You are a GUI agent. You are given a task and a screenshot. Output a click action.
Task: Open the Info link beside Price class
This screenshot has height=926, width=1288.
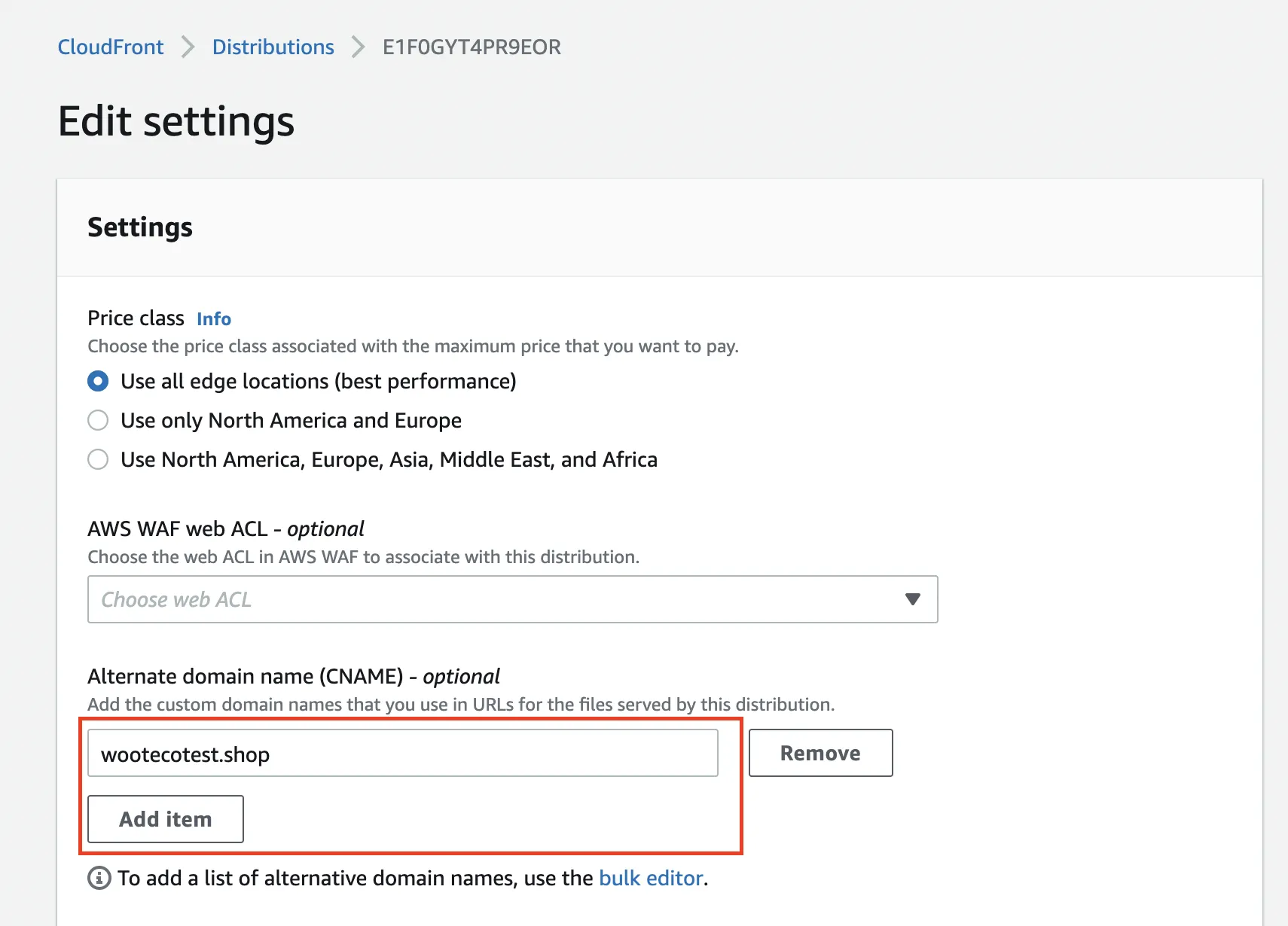pos(214,319)
